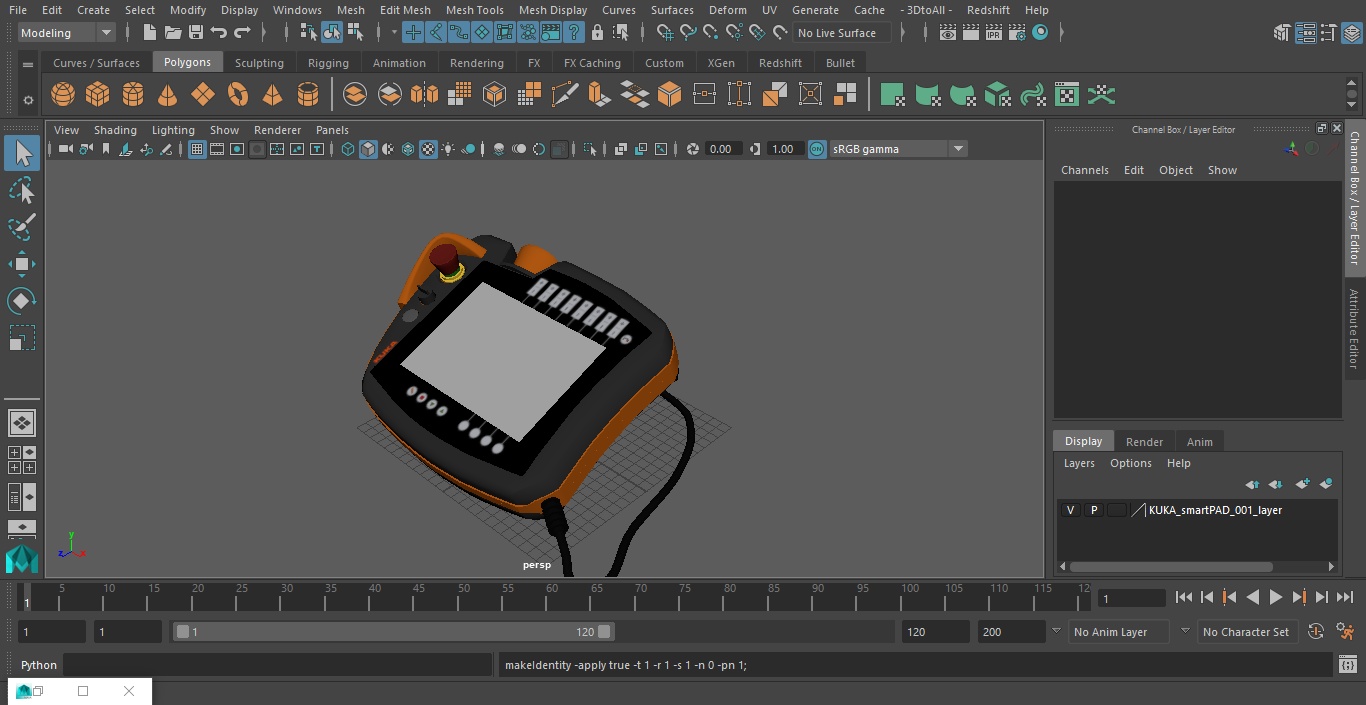1366x705 pixels.
Task: Click the New Scene file icon
Action: pos(149,33)
